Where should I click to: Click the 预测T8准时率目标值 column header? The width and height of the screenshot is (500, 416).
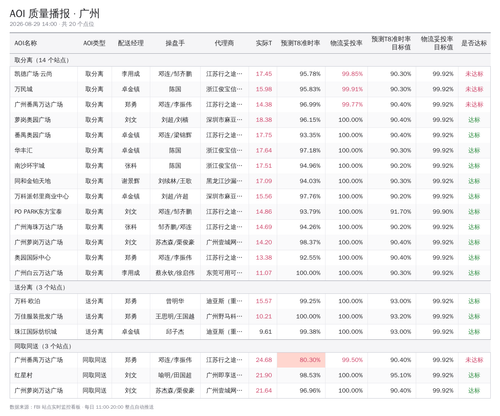click(391, 43)
